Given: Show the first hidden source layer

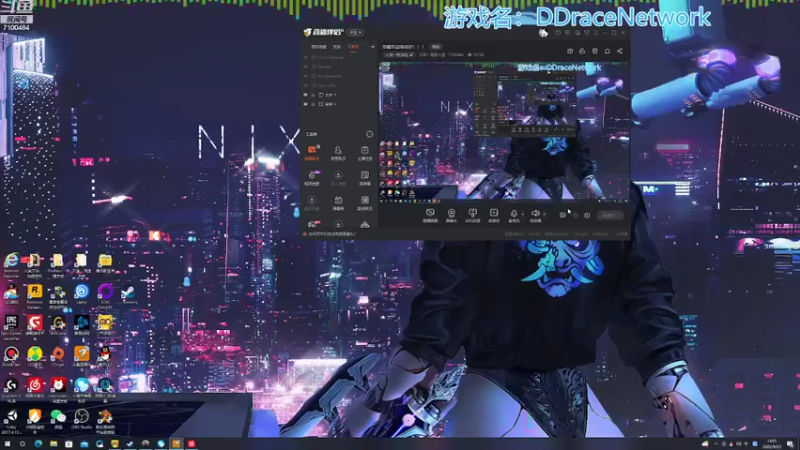Looking at the screenshot, I should click(x=306, y=58).
